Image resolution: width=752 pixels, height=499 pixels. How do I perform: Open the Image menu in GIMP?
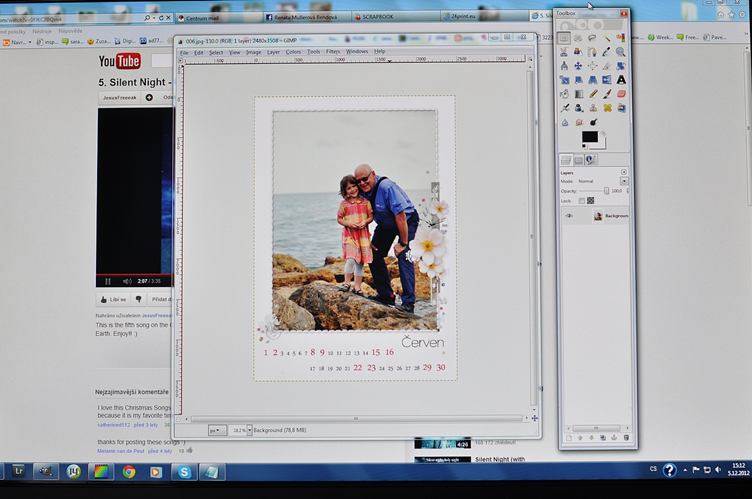[253, 52]
